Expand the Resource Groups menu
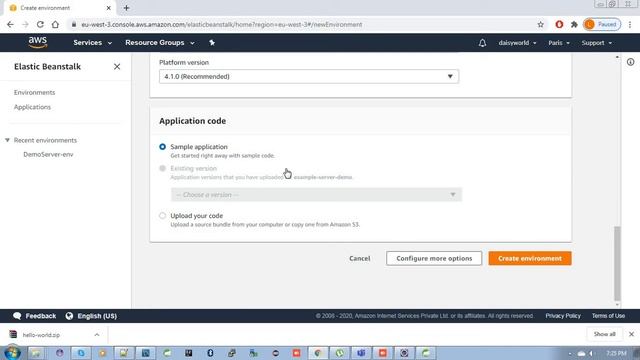Viewport: 640px width, 360px height. (x=160, y=42)
